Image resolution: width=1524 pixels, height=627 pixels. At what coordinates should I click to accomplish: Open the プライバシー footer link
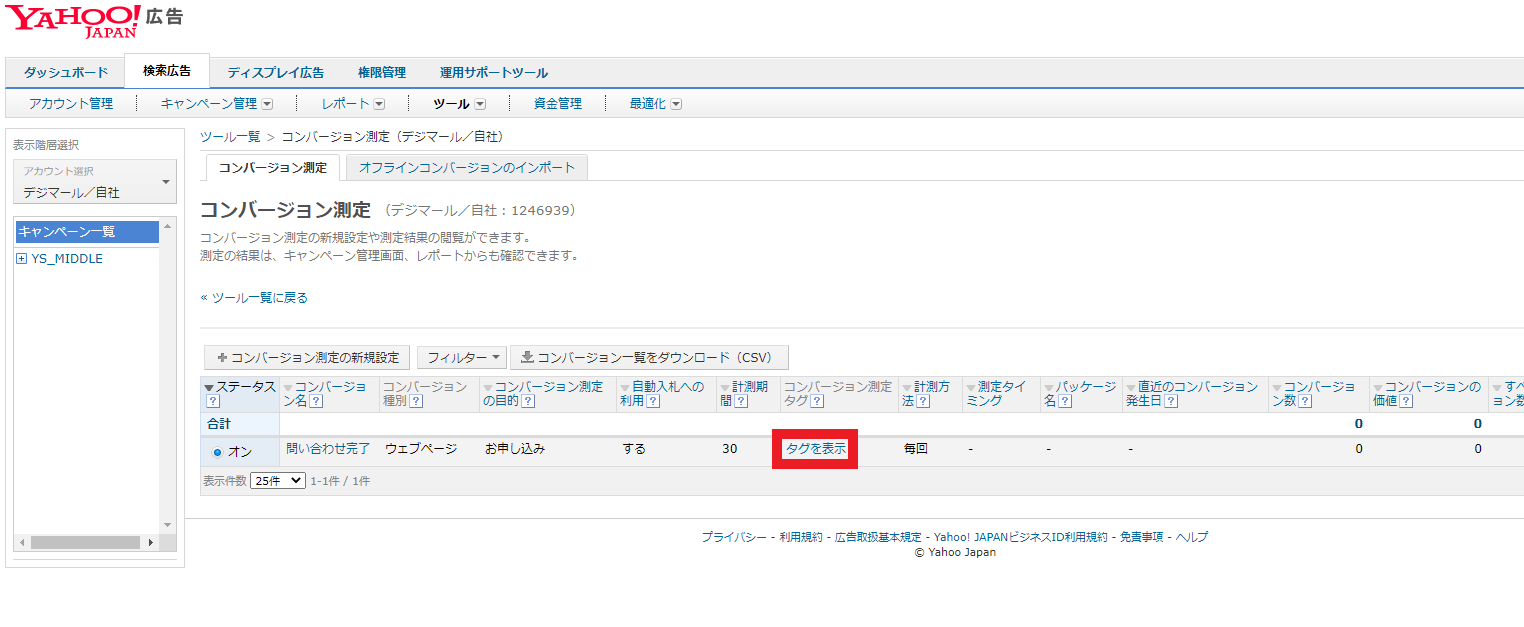pos(733,537)
